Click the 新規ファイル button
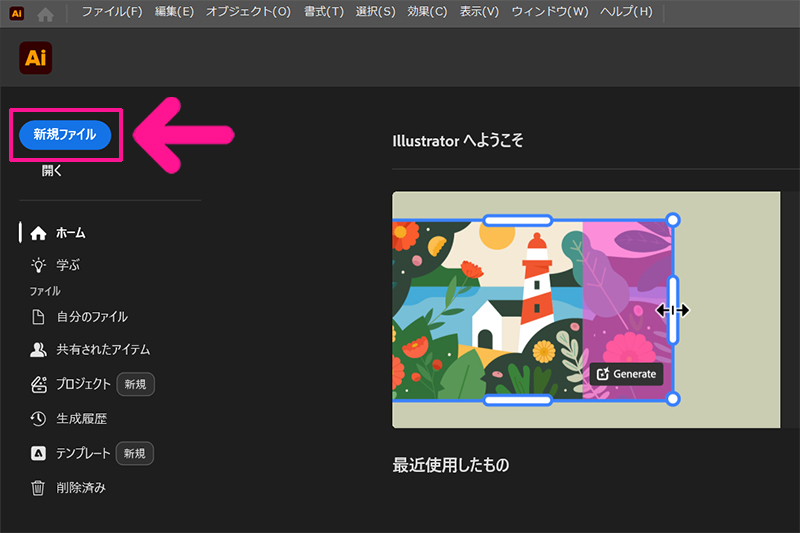This screenshot has width=800, height=533. coord(65,135)
